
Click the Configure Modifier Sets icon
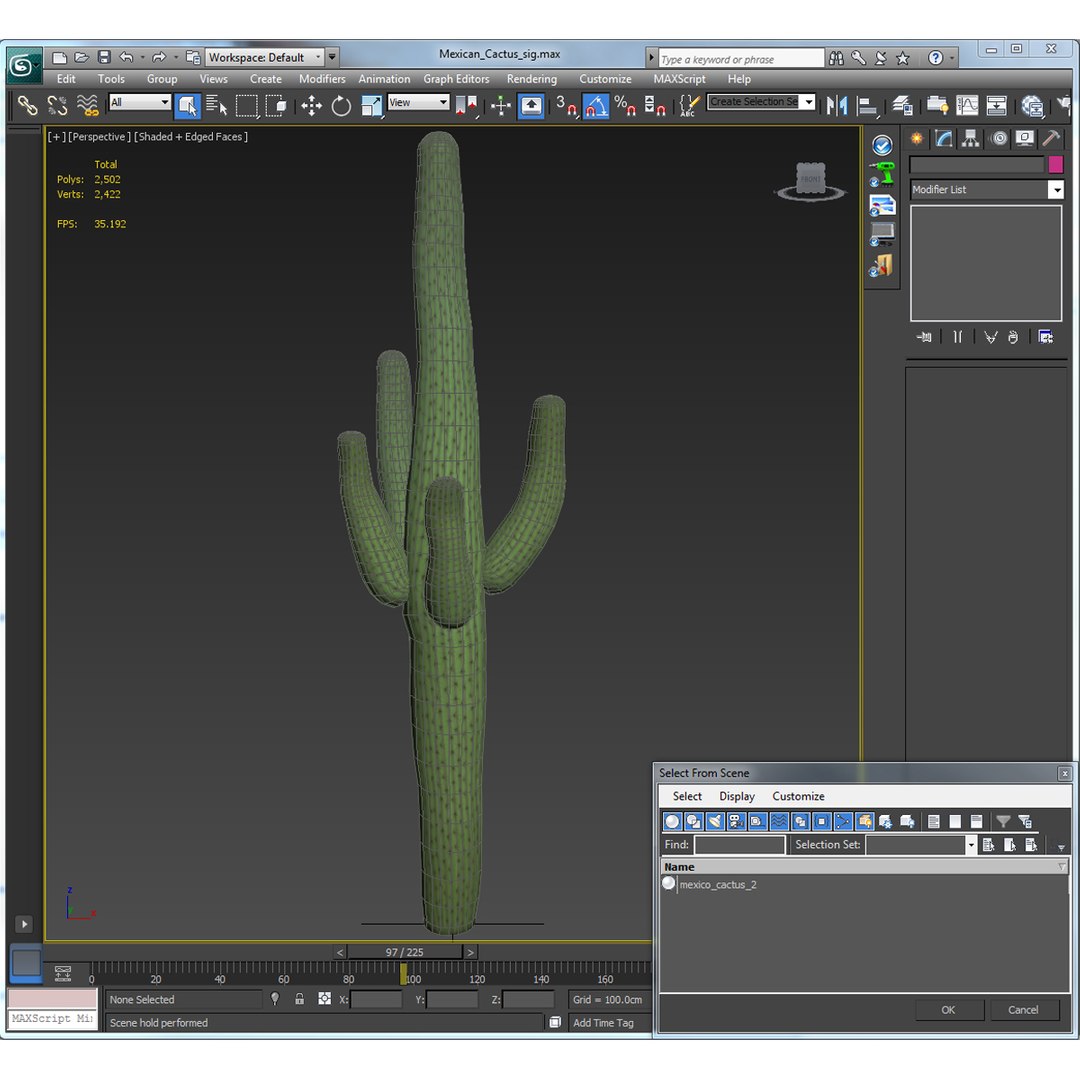(x=1046, y=337)
